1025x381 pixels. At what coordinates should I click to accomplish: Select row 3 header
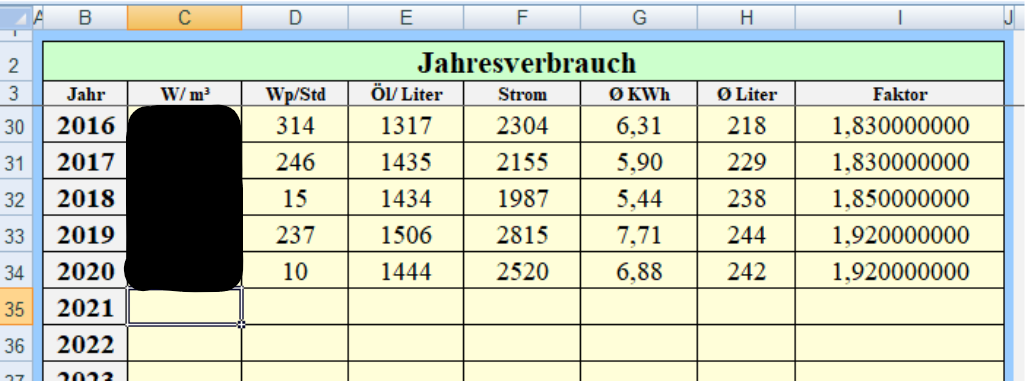[x=16, y=93]
